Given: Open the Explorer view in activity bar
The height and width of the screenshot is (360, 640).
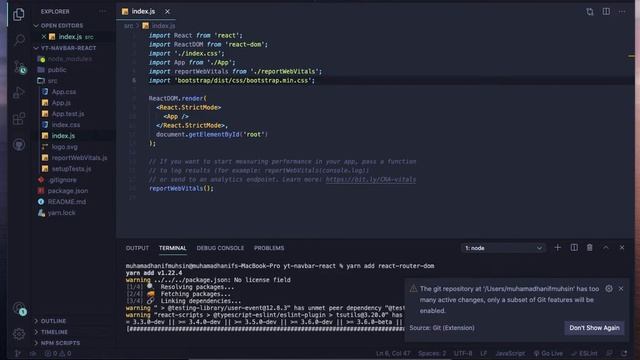Looking at the screenshot, I should (x=18, y=15).
